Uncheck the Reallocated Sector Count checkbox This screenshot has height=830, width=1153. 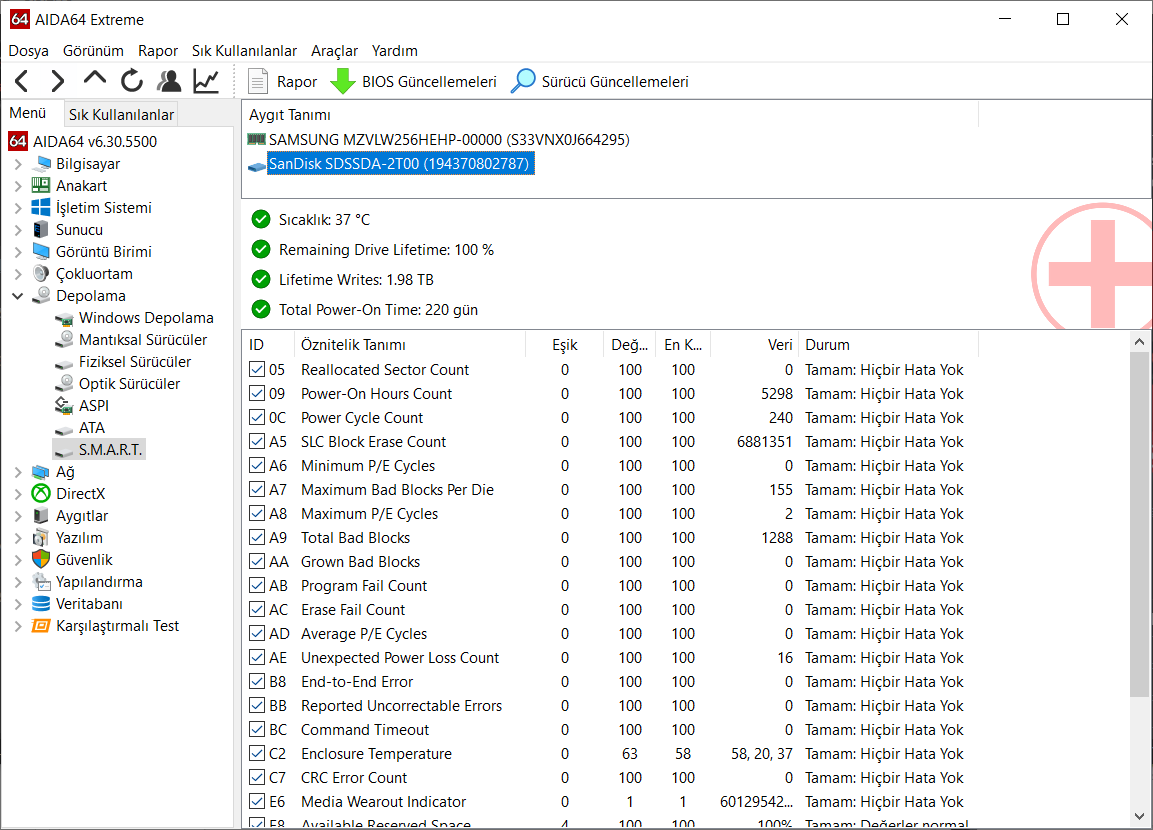tap(257, 370)
